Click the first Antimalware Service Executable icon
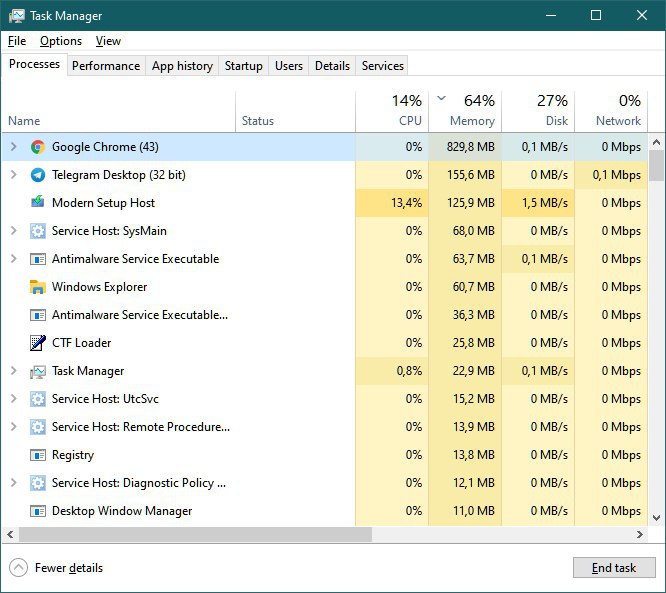Screen dimensions: 666x593 tap(38, 259)
